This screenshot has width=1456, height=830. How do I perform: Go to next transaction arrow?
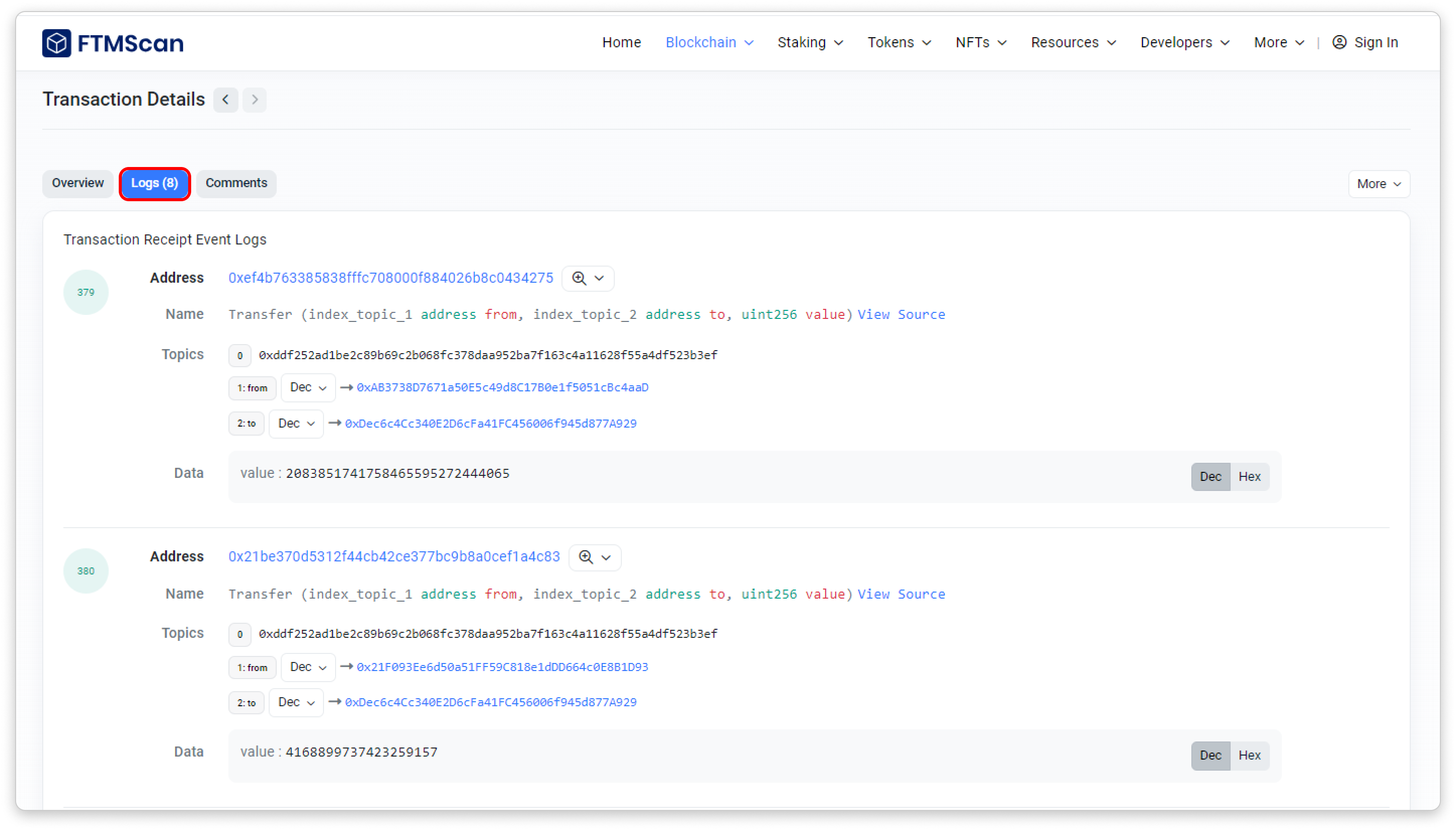pyautogui.click(x=254, y=100)
